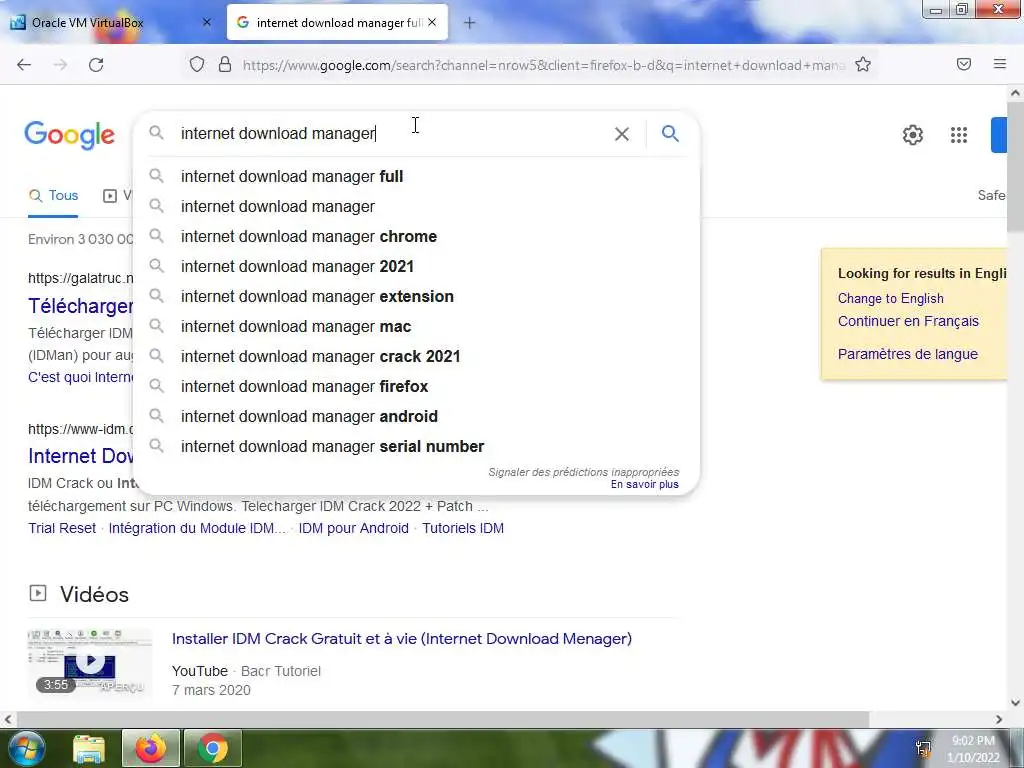The image size is (1024, 768).
Task: Click 'Continuer en Français'
Action: pyautogui.click(x=908, y=321)
